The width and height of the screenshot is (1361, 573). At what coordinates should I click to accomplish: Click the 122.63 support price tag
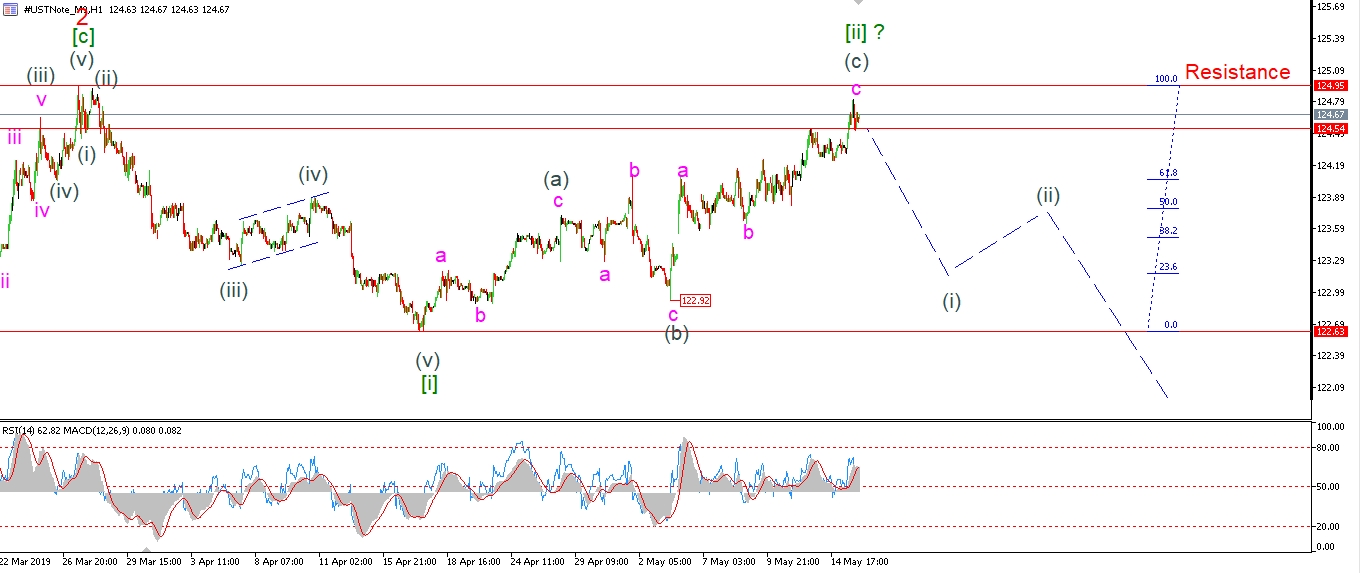(1331, 331)
